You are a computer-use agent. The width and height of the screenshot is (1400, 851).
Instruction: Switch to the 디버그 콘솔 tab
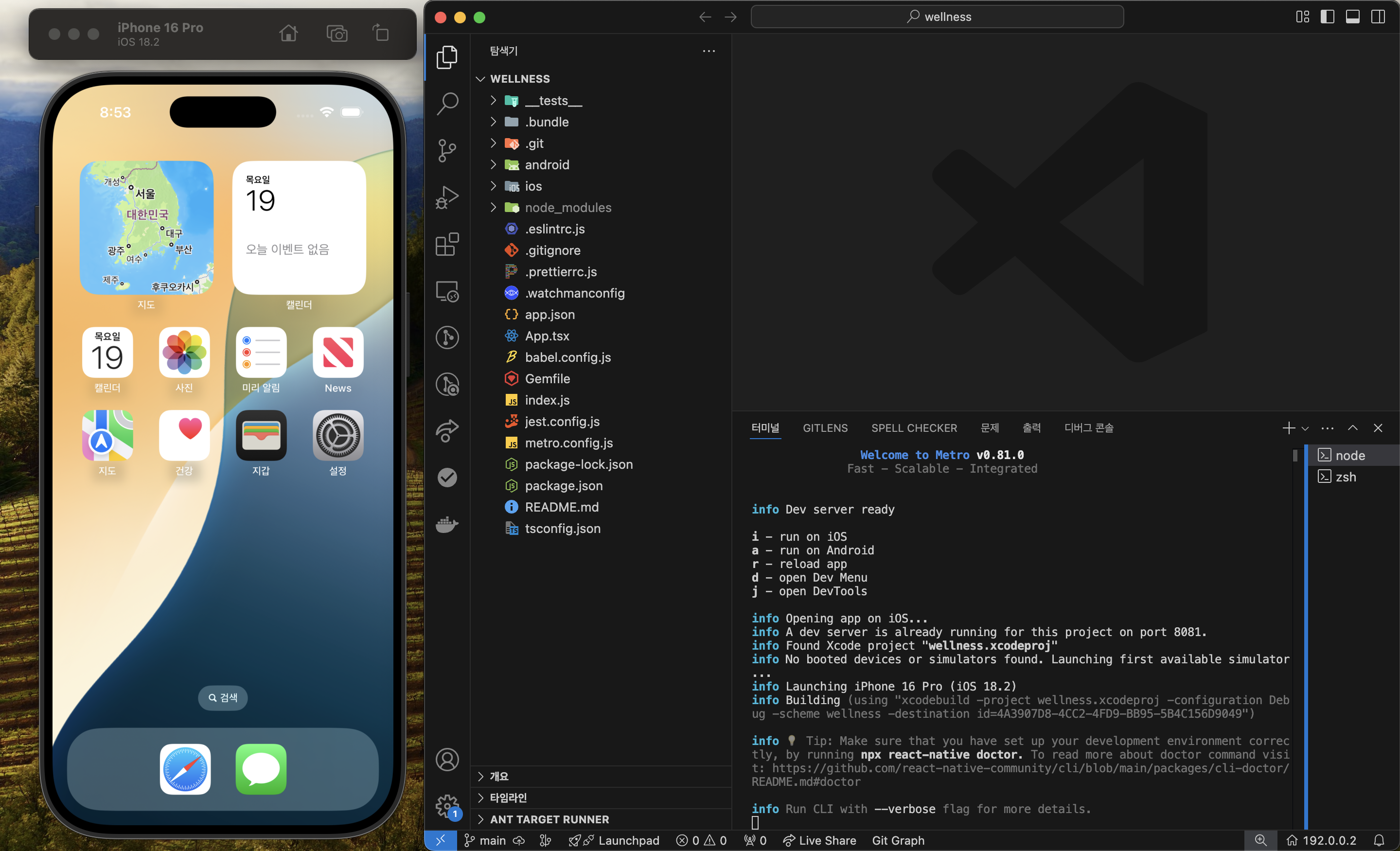pos(1089,428)
